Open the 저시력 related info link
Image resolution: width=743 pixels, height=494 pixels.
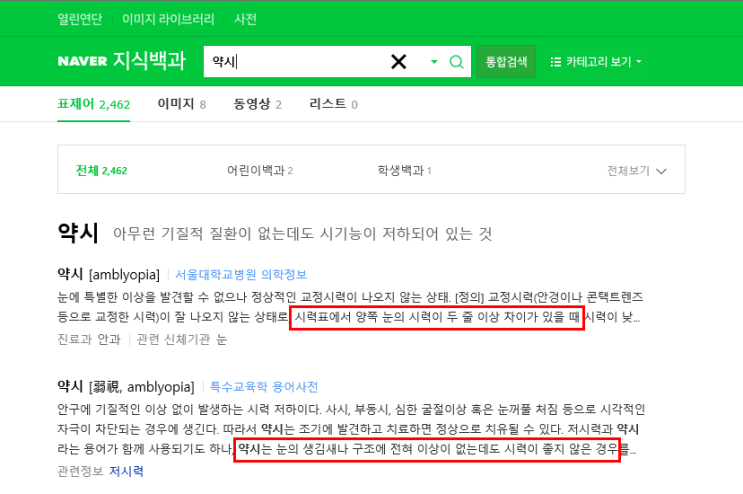[126, 471]
